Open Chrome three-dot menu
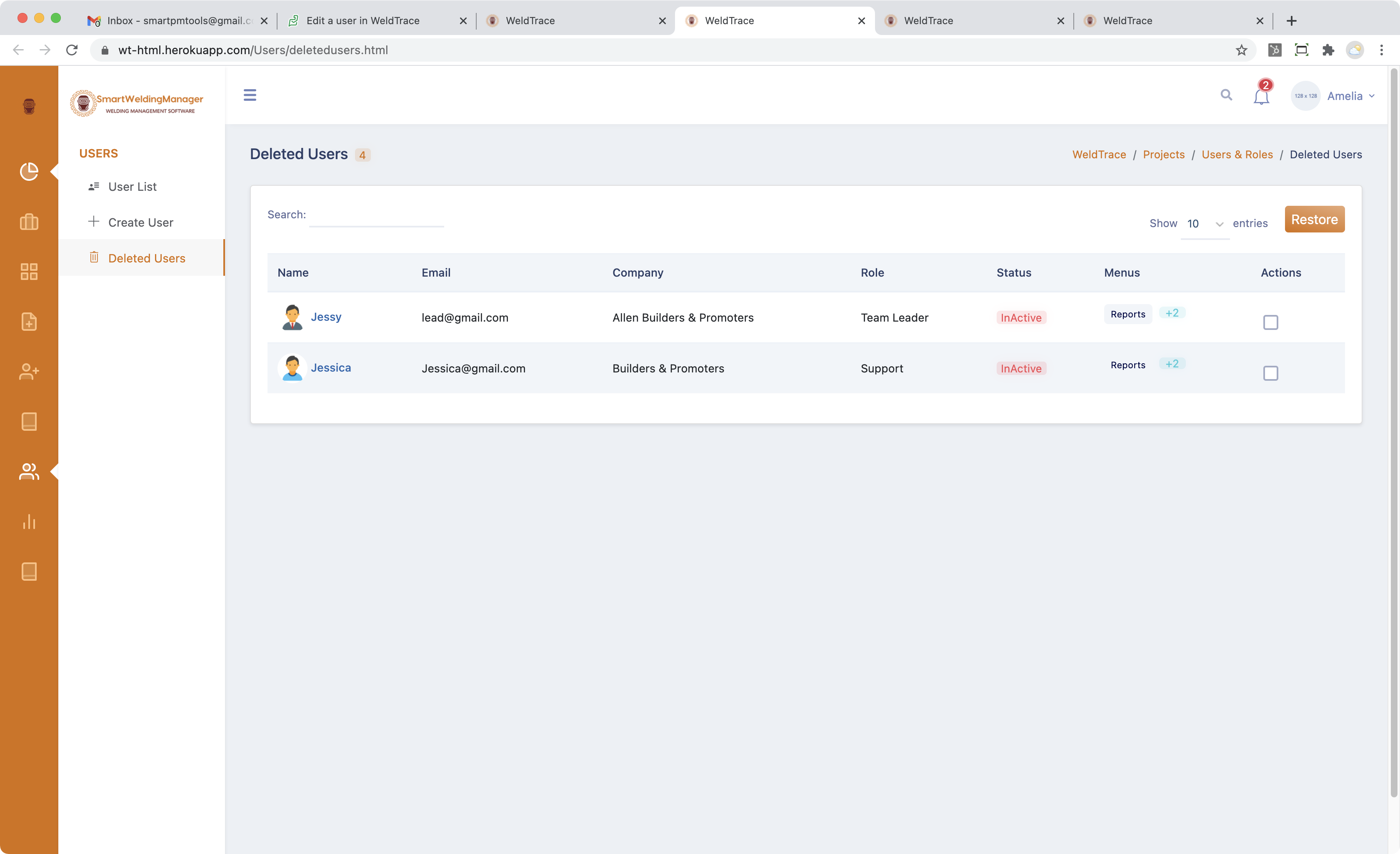The height and width of the screenshot is (854, 1400). [1381, 50]
